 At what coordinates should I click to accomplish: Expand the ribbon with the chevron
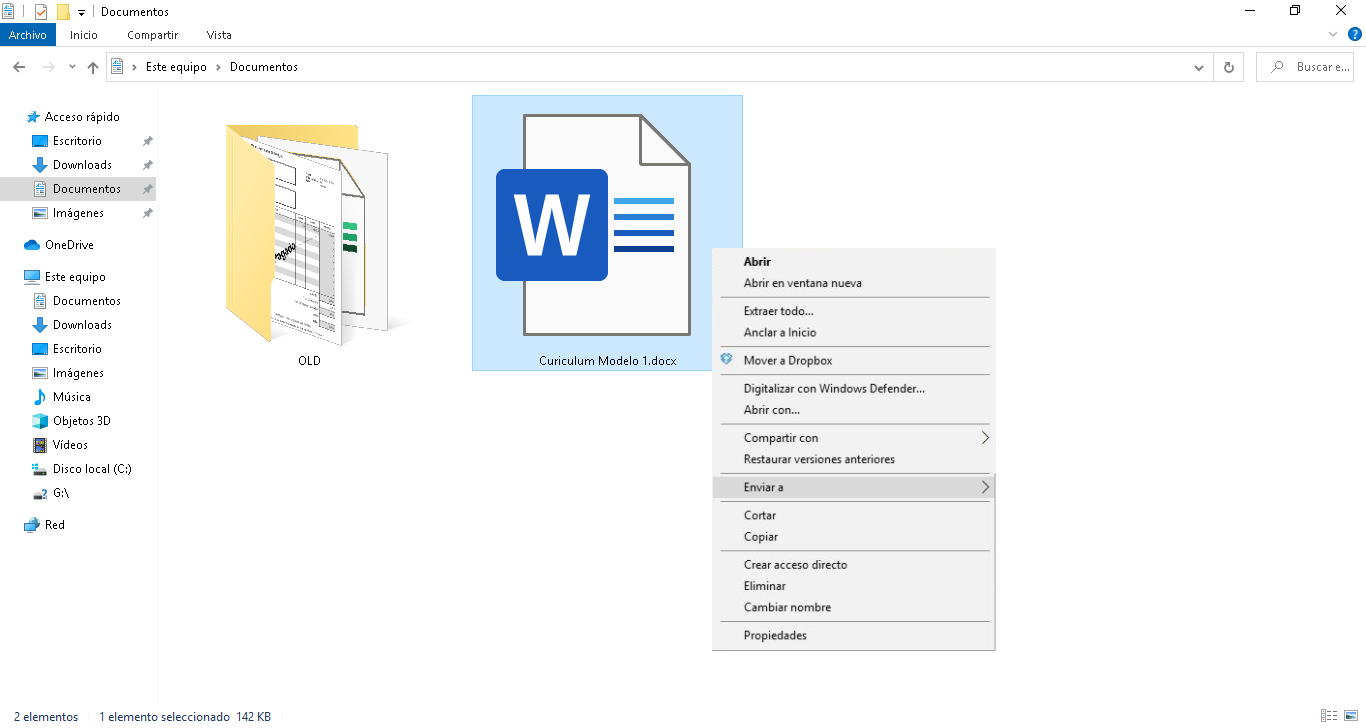(x=1333, y=34)
